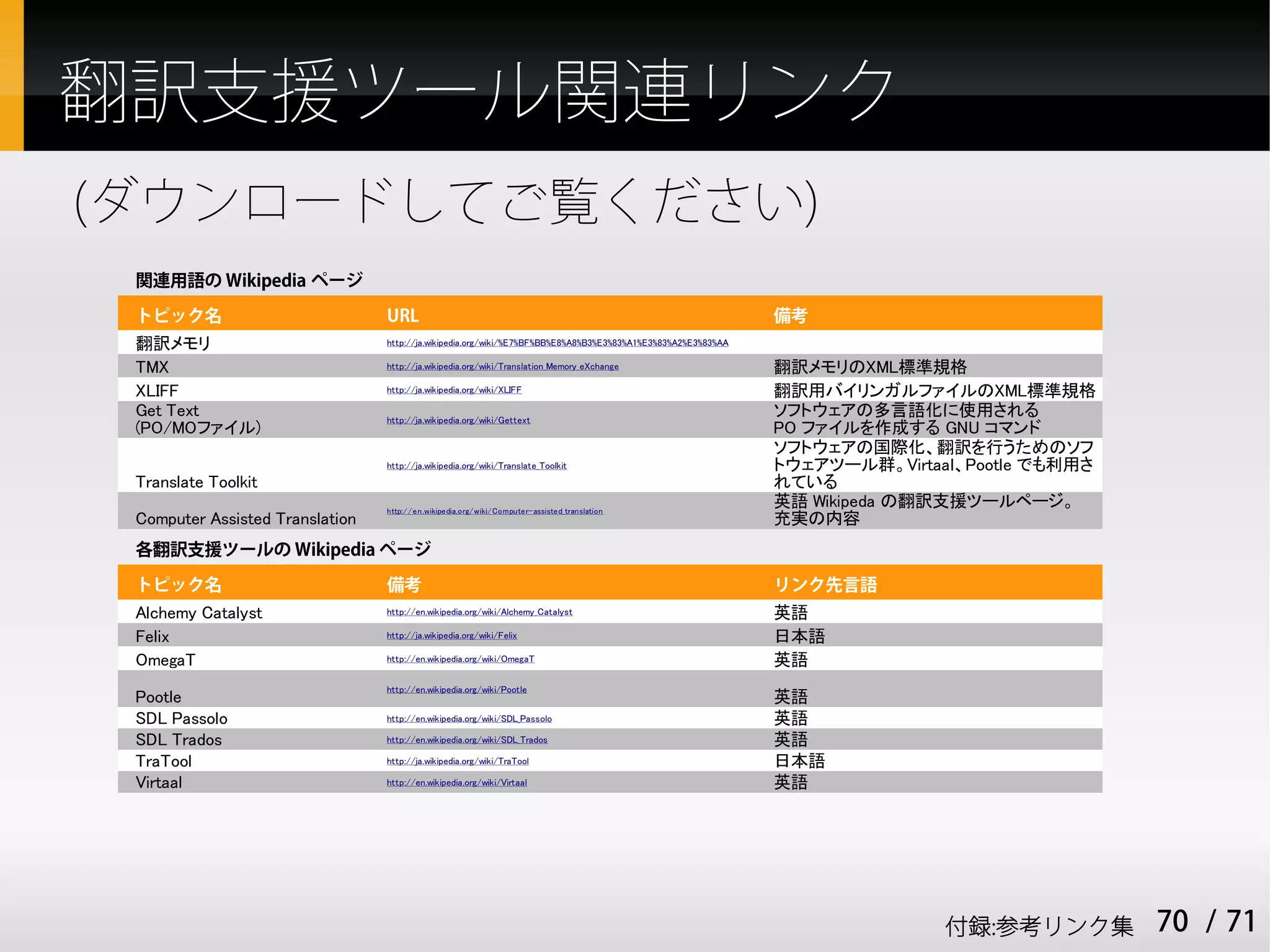Click the Translate_Toolkit Wikipedia link
This screenshot has height=952, width=1270.
476,466
